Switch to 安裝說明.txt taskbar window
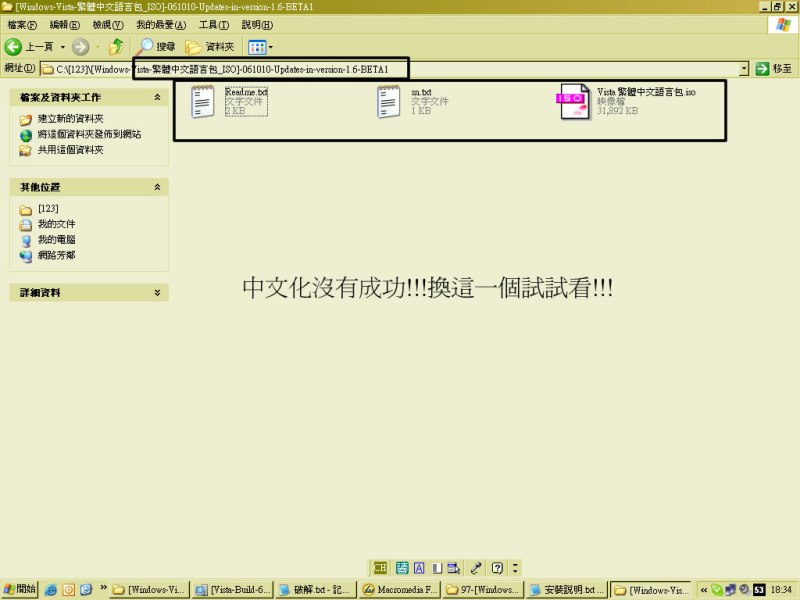This screenshot has height=600, width=800. coord(566,590)
